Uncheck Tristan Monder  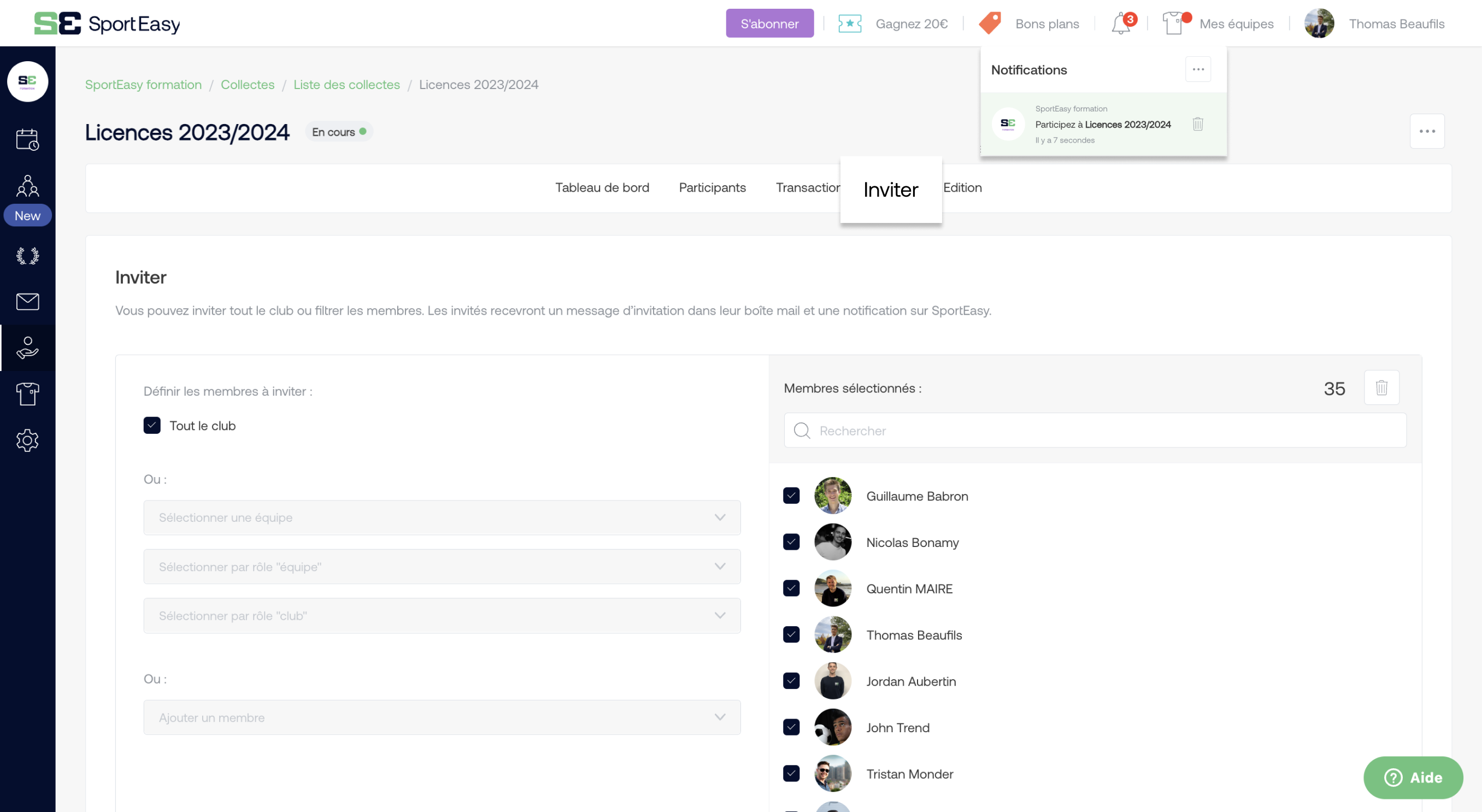pyautogui.click(x=792, y=773)
